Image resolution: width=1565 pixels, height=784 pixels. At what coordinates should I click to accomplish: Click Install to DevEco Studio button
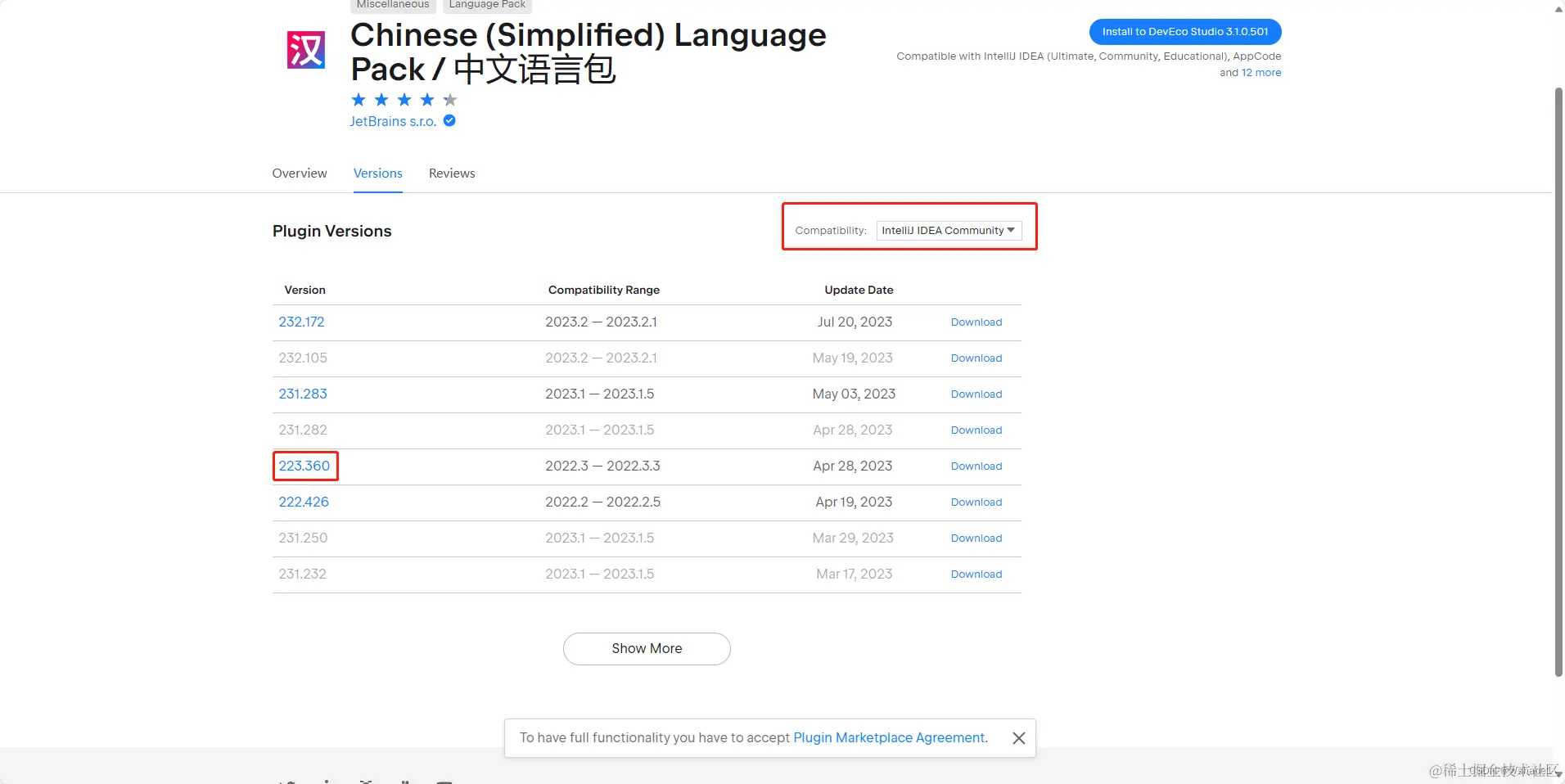[x=1185, y=32]
